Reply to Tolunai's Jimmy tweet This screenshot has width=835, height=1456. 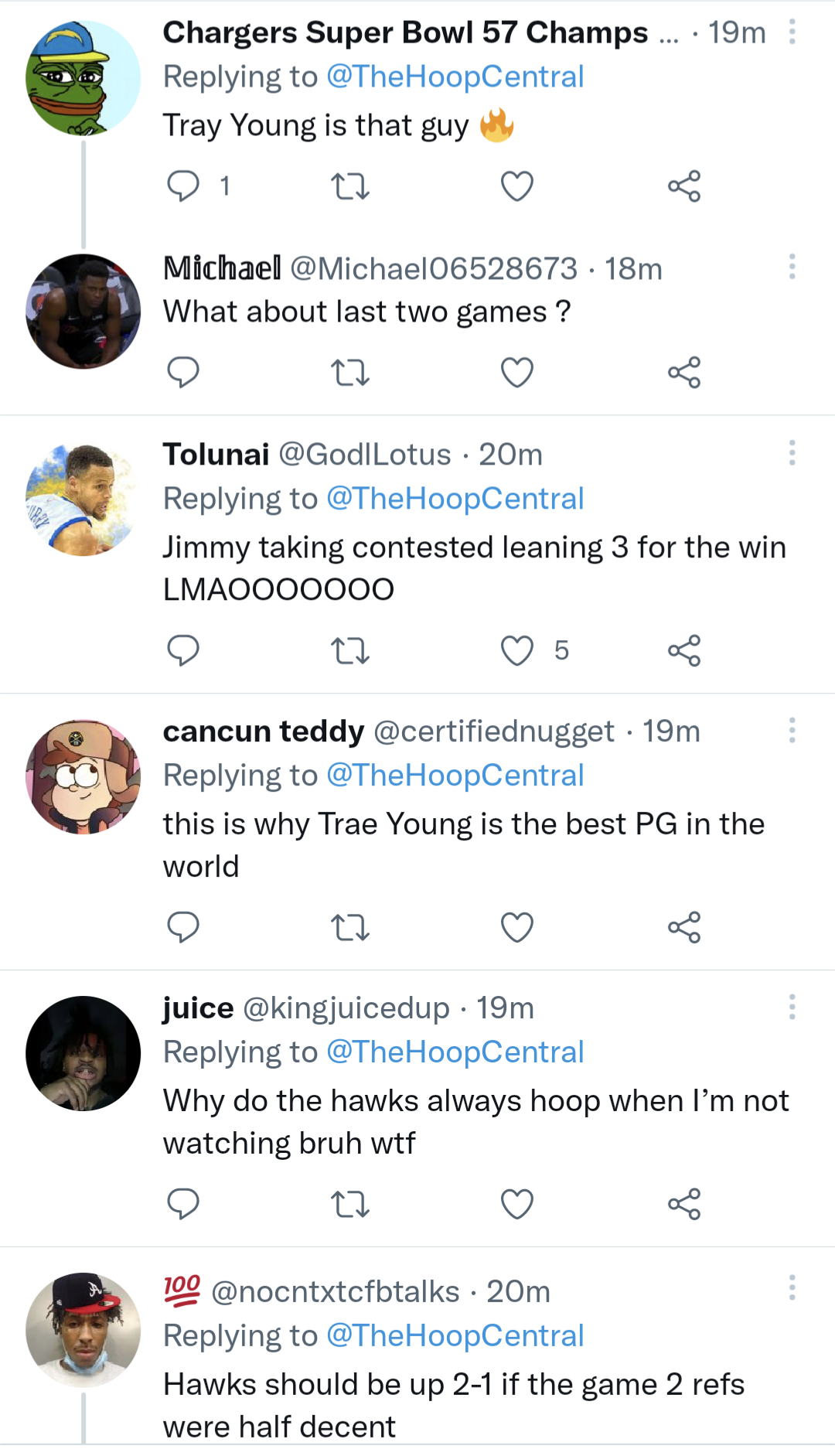[x=183, y=650]
